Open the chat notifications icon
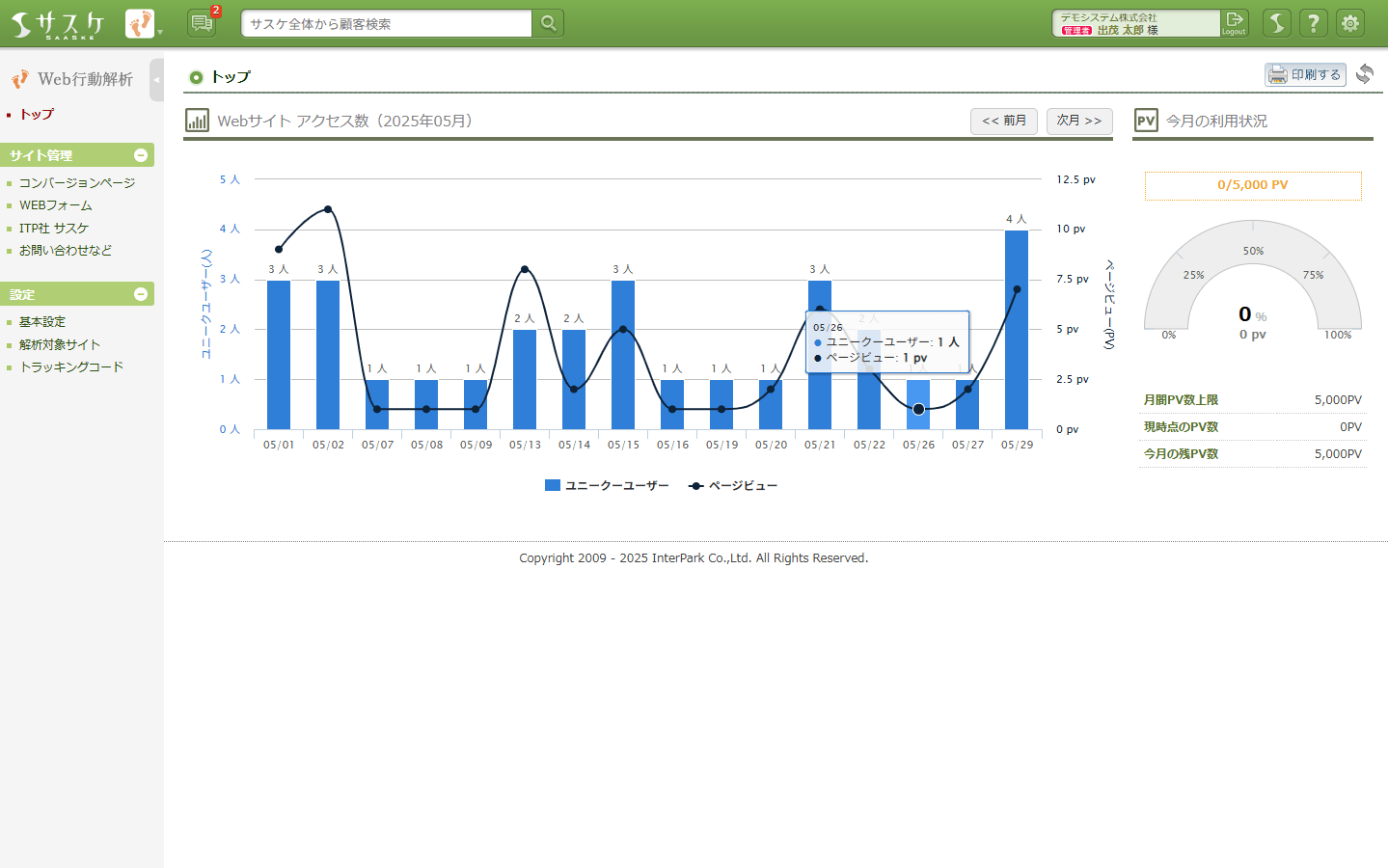The width and height of the screenshot is (1388, 868). pos(202,23)
